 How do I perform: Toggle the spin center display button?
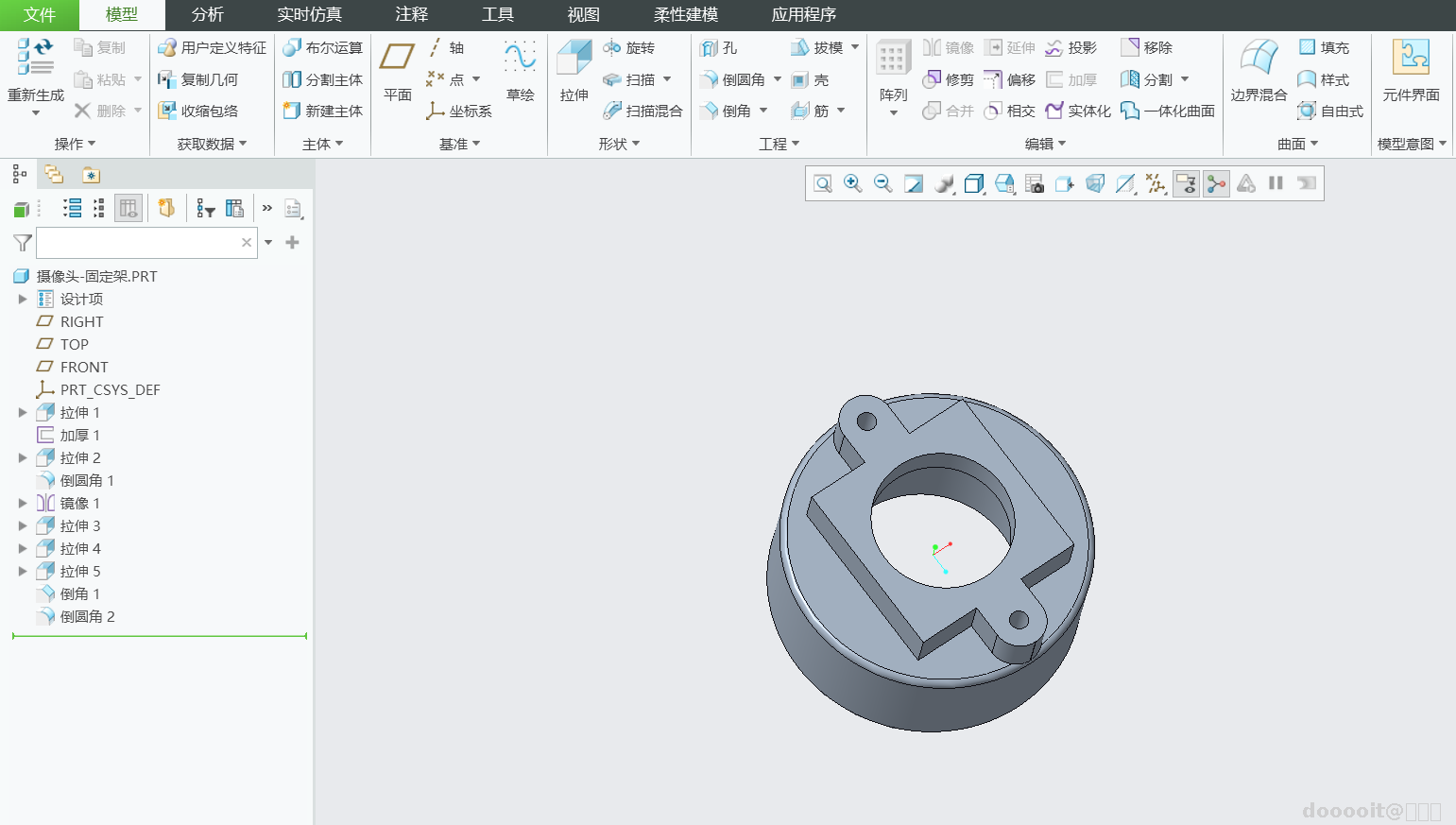click(x=1216, y=183)
